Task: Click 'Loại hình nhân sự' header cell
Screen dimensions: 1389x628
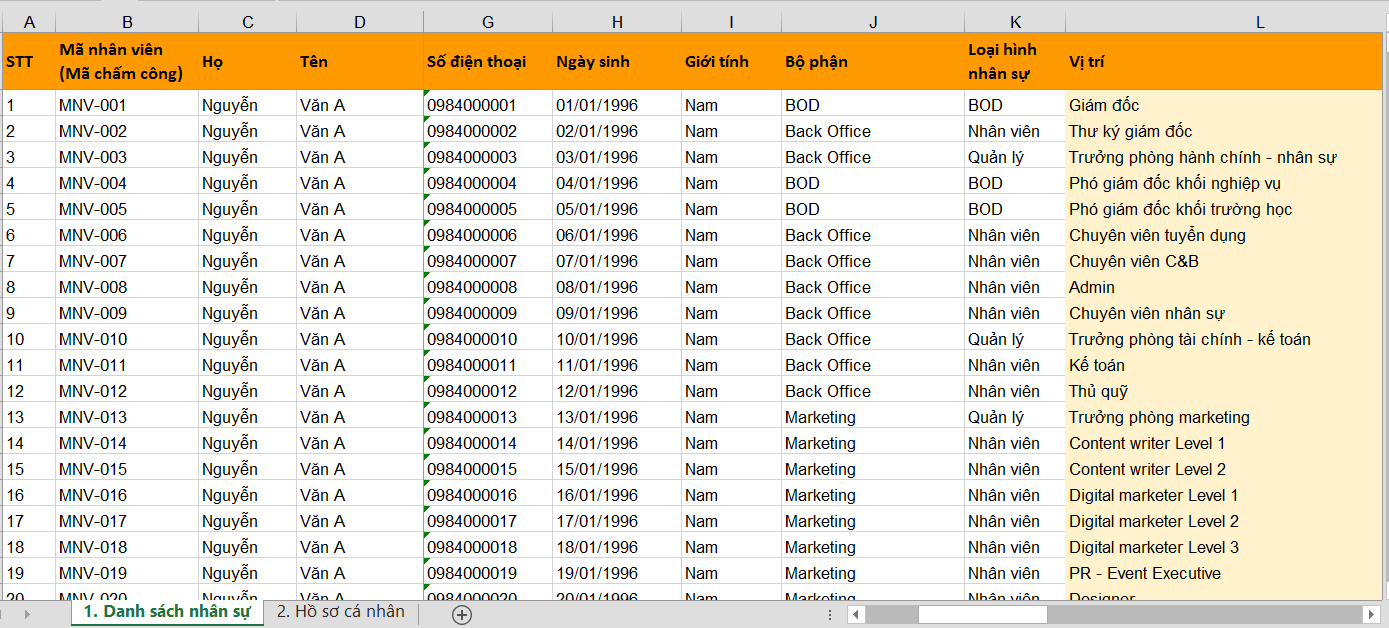Action: point(1015,61)
